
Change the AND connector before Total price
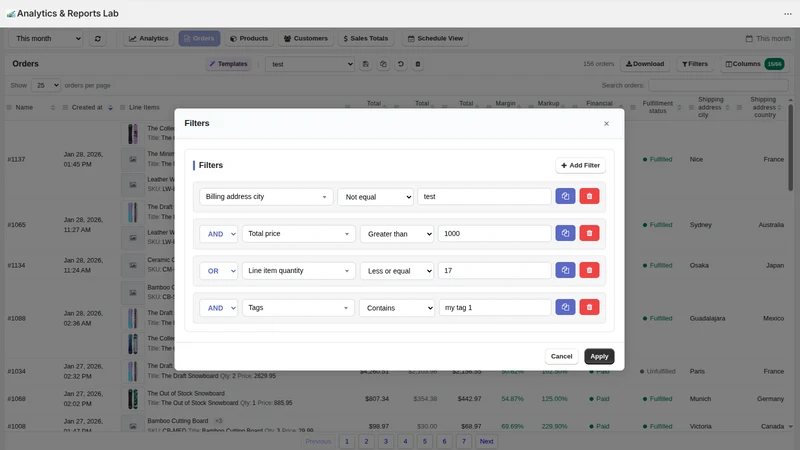218,234
